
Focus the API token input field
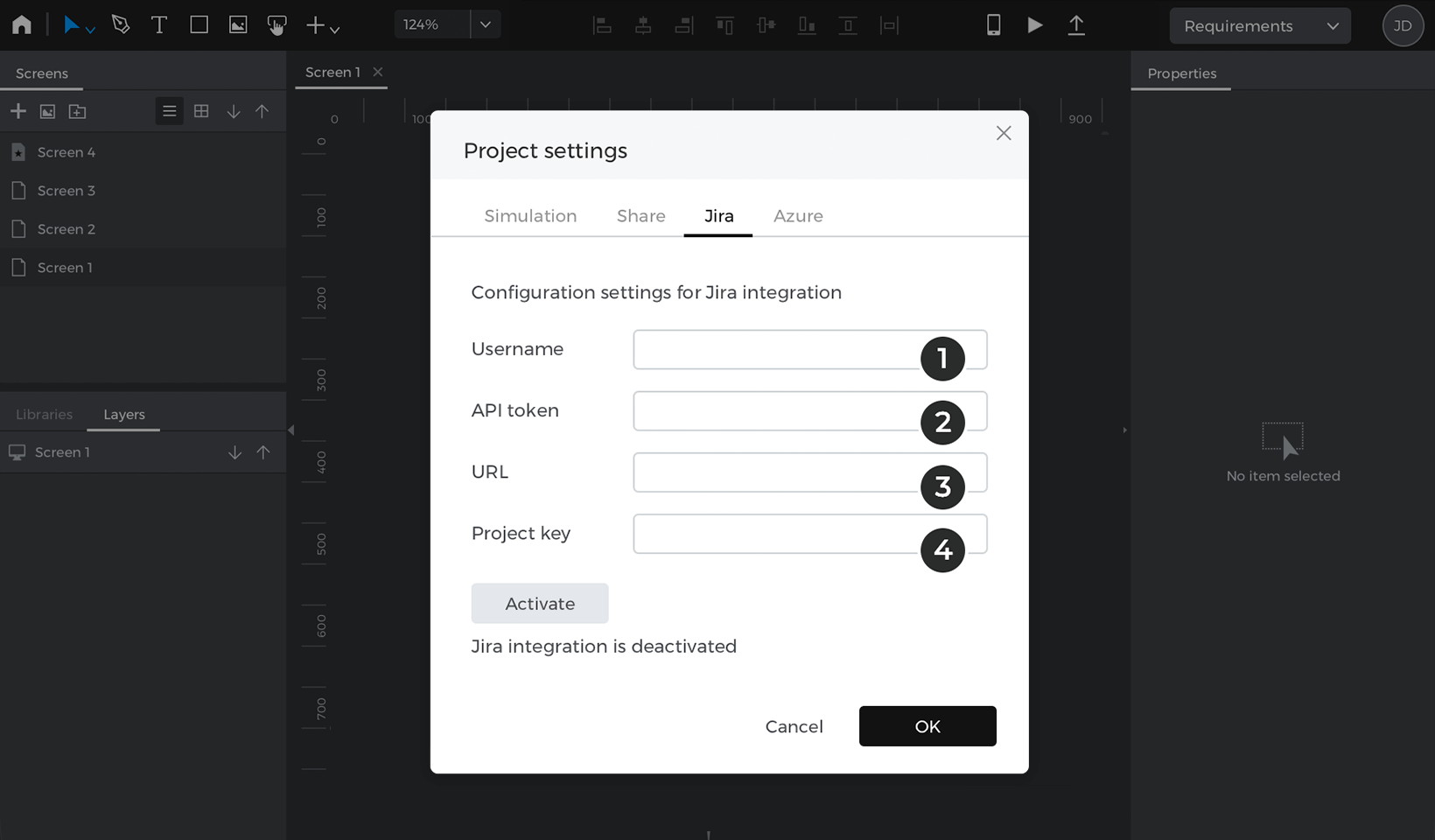[810, 411]
